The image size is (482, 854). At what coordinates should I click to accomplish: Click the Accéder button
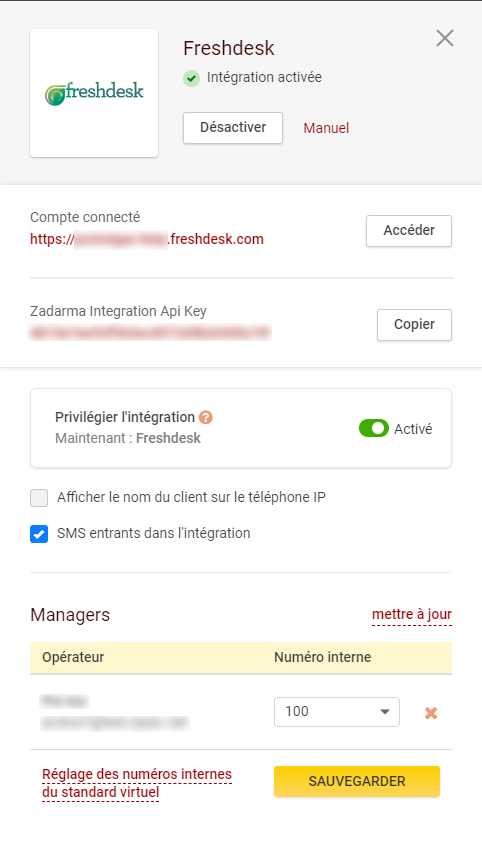tap(409, 231)
